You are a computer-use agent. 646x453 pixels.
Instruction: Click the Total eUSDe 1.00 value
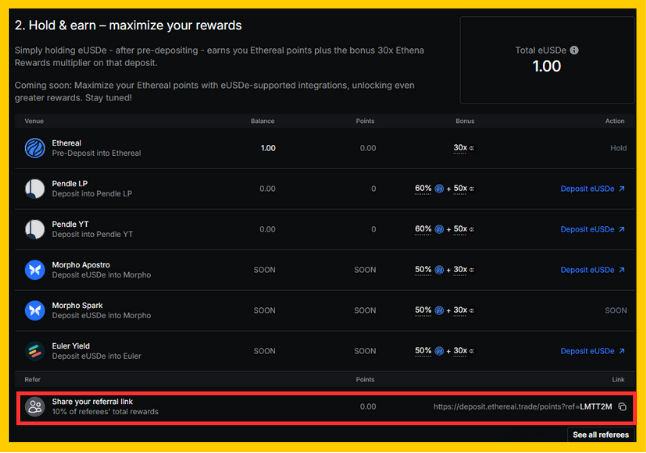pyautogui.click(x=547, y=66)
